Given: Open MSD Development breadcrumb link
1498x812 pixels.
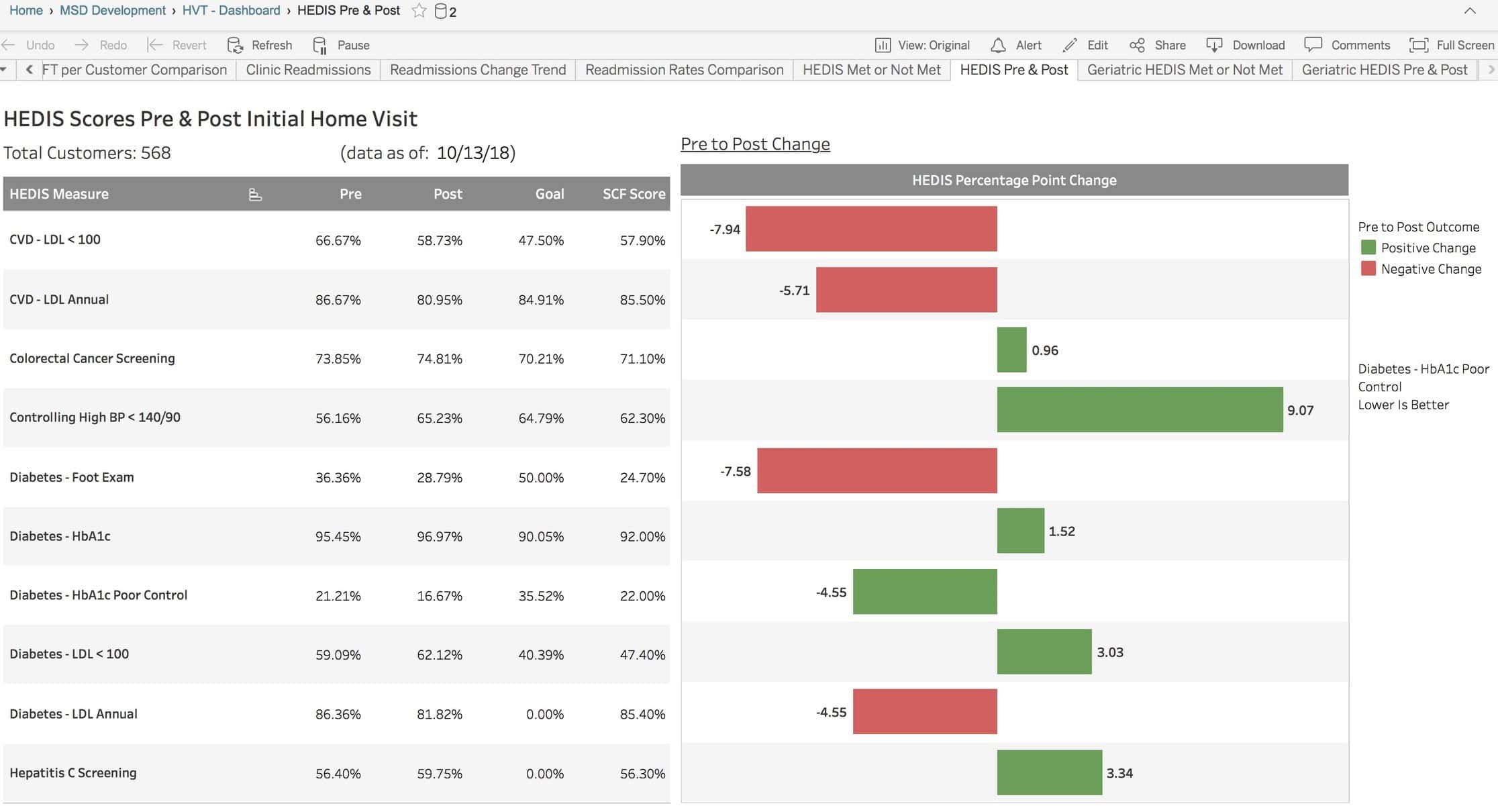Looking at the screenshot, I should (x=112, y=10).
